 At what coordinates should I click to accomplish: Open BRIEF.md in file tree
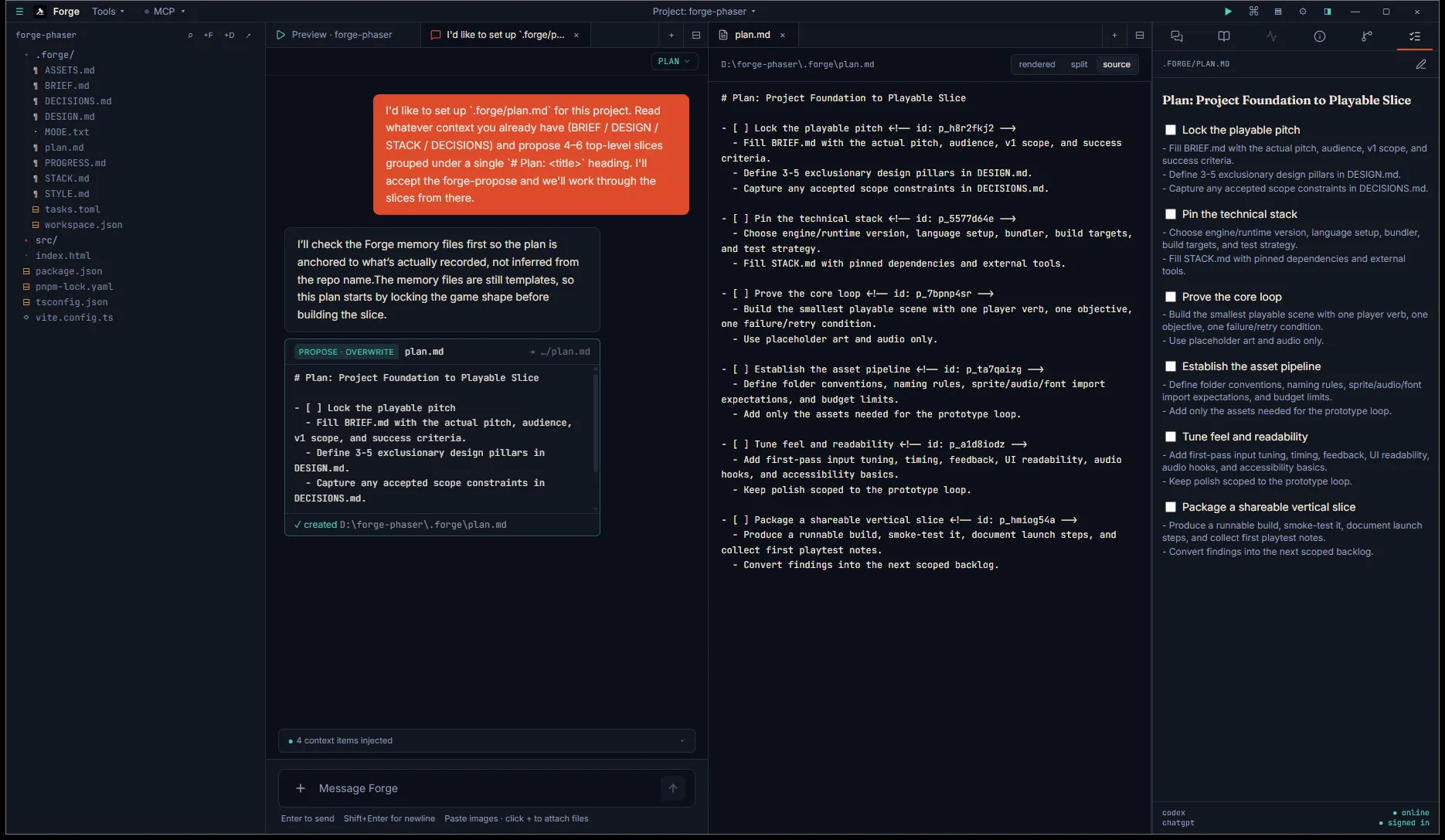pos(66,86)
